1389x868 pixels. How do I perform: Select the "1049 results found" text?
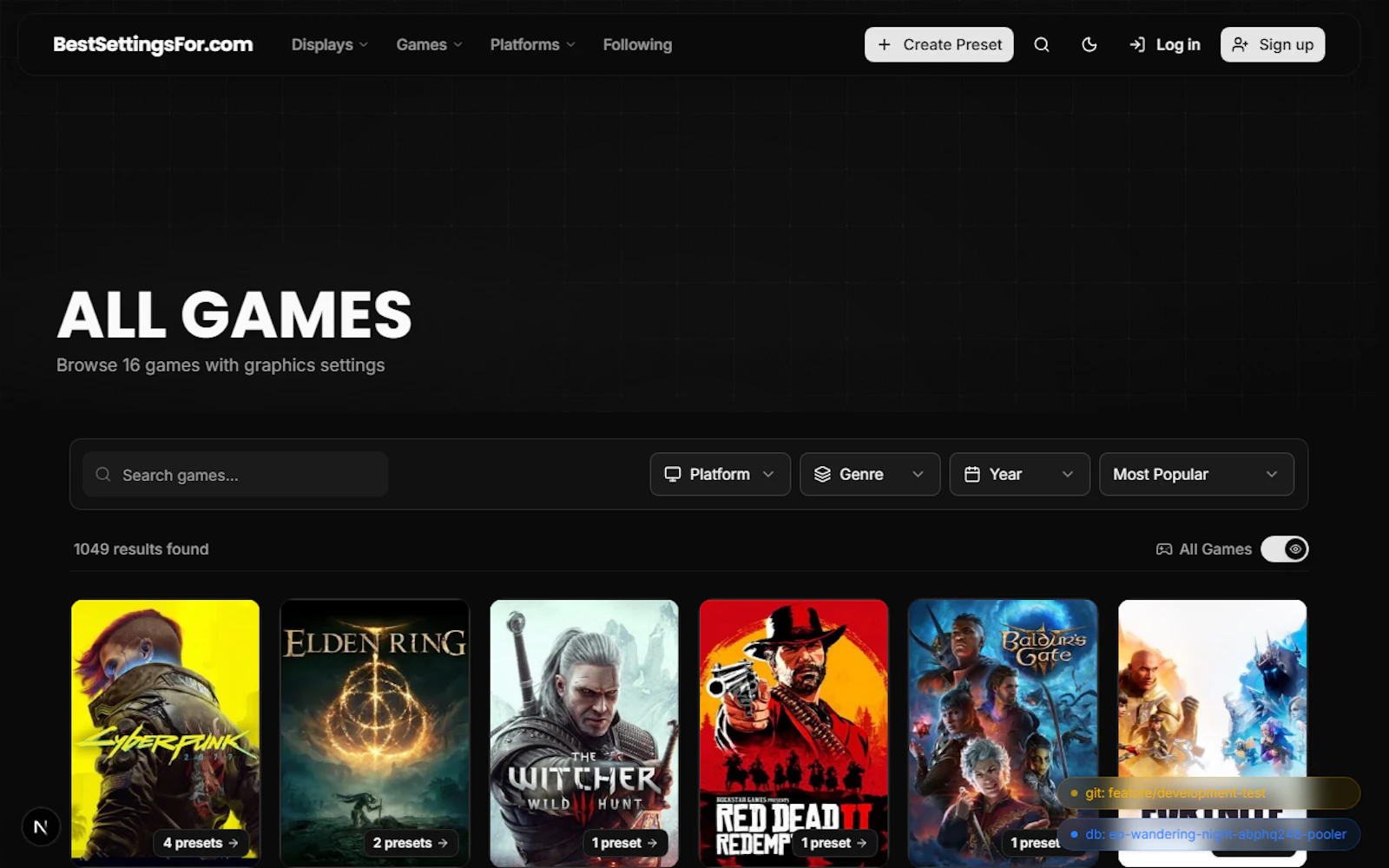pos(142,549)
